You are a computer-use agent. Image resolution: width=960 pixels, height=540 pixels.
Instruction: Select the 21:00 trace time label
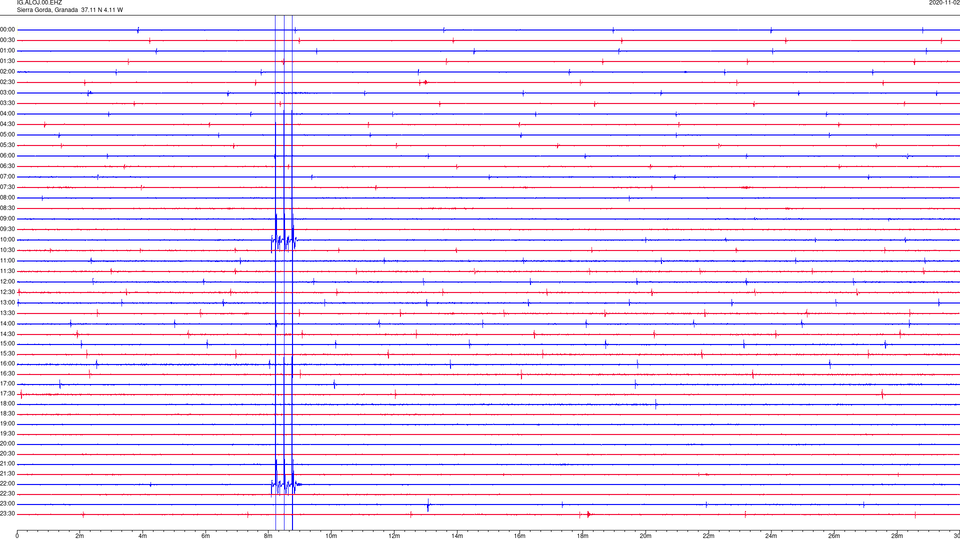click(x=8, y=464)
